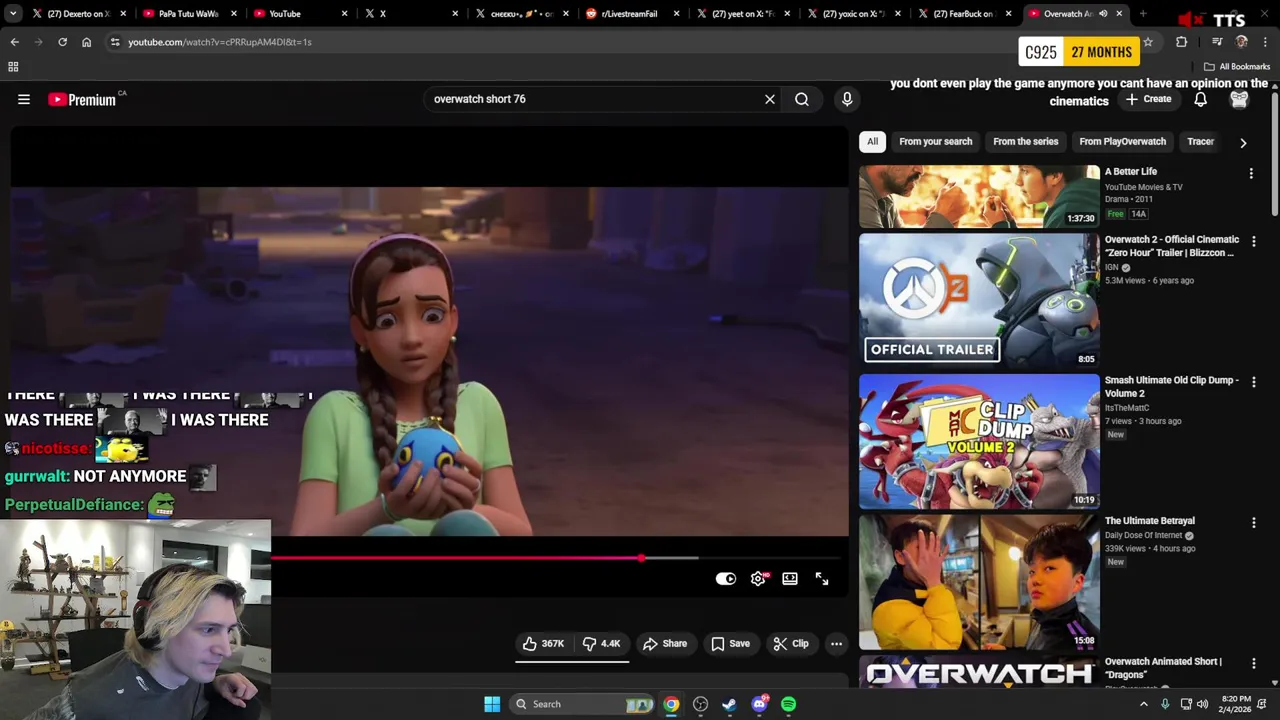Open the Chrome apps grid shortcut

[x=13, y=67]
